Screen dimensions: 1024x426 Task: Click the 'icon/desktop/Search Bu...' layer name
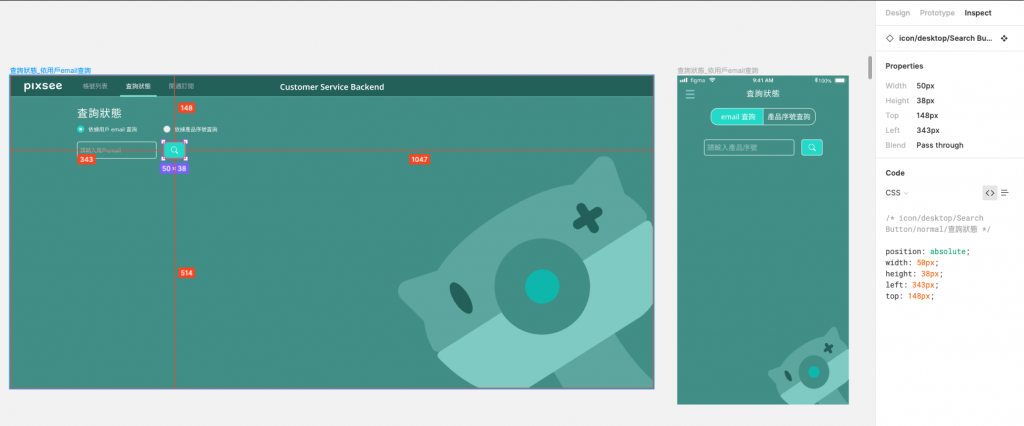946,39
